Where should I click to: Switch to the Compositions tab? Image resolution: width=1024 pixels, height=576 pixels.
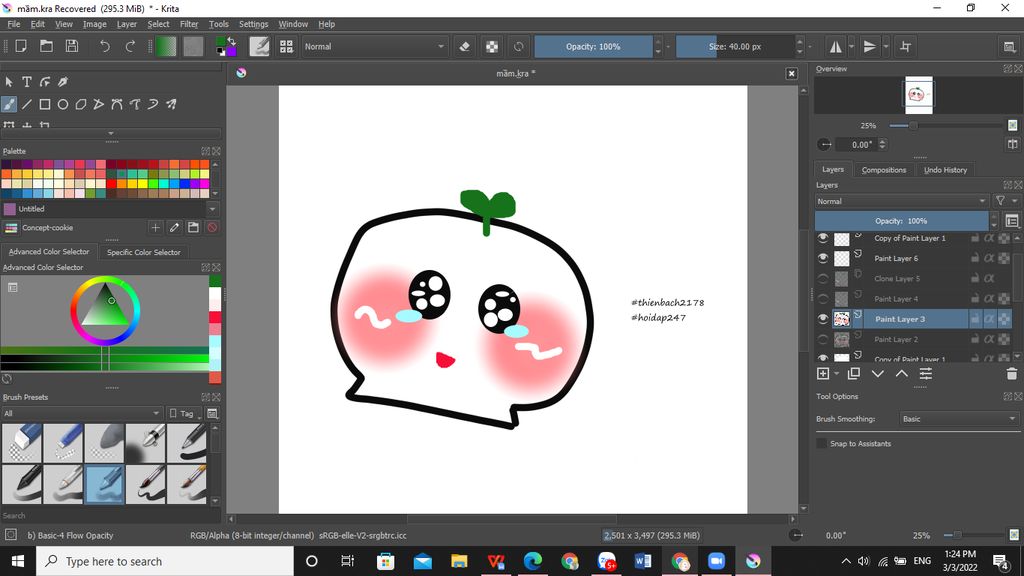click(x=884, y=170)
